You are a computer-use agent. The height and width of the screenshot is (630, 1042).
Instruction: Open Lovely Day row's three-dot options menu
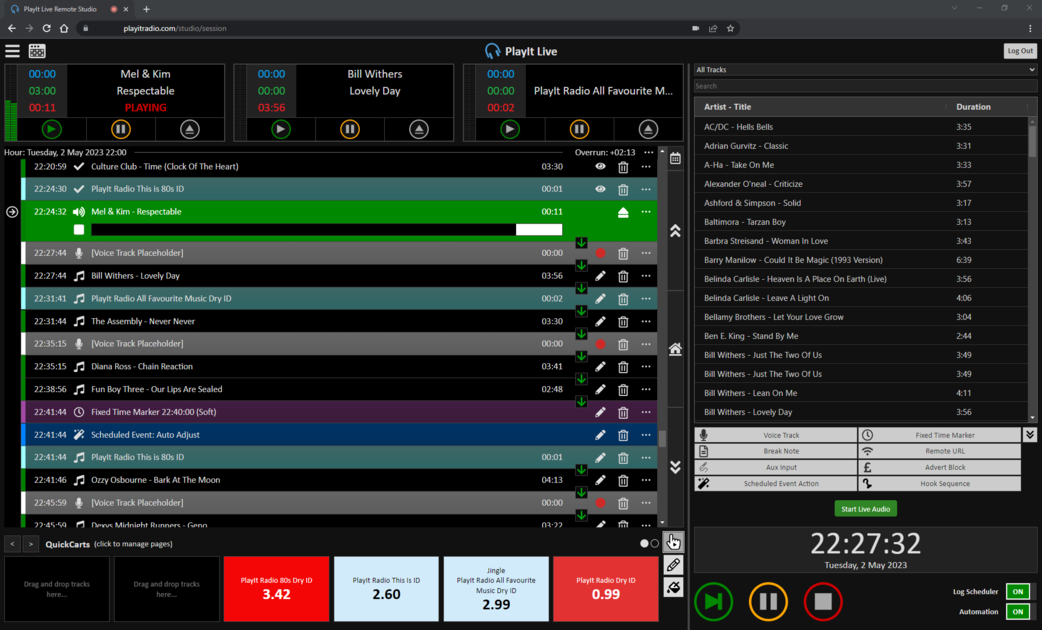tap(646, 276)
